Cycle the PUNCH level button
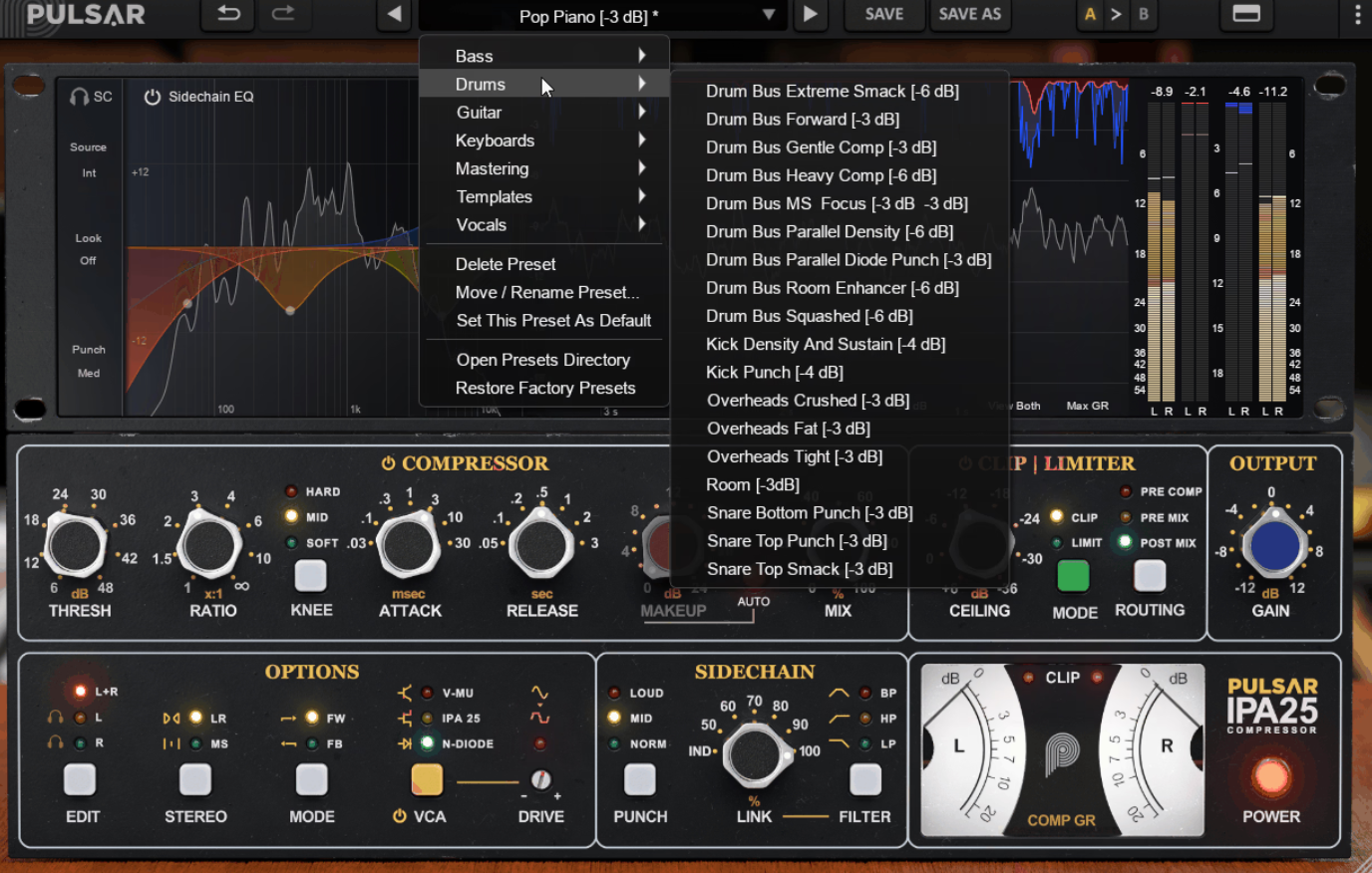The width and height of the screenshot is (1372, 873). [640, 779]
